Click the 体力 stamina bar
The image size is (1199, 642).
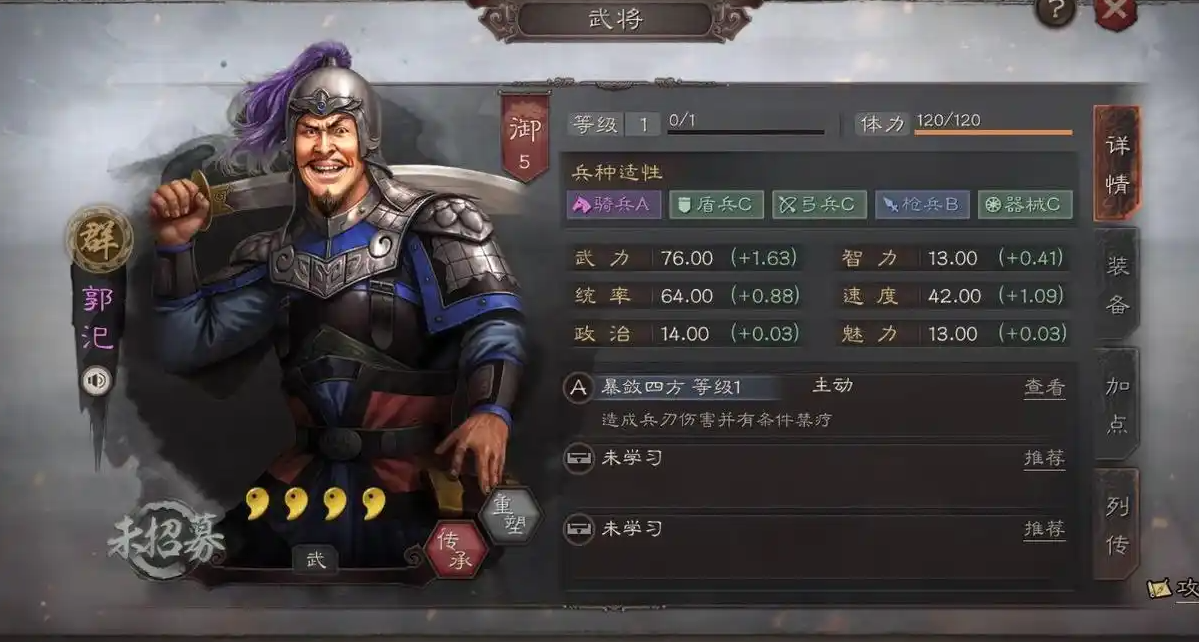pos(993,132)
